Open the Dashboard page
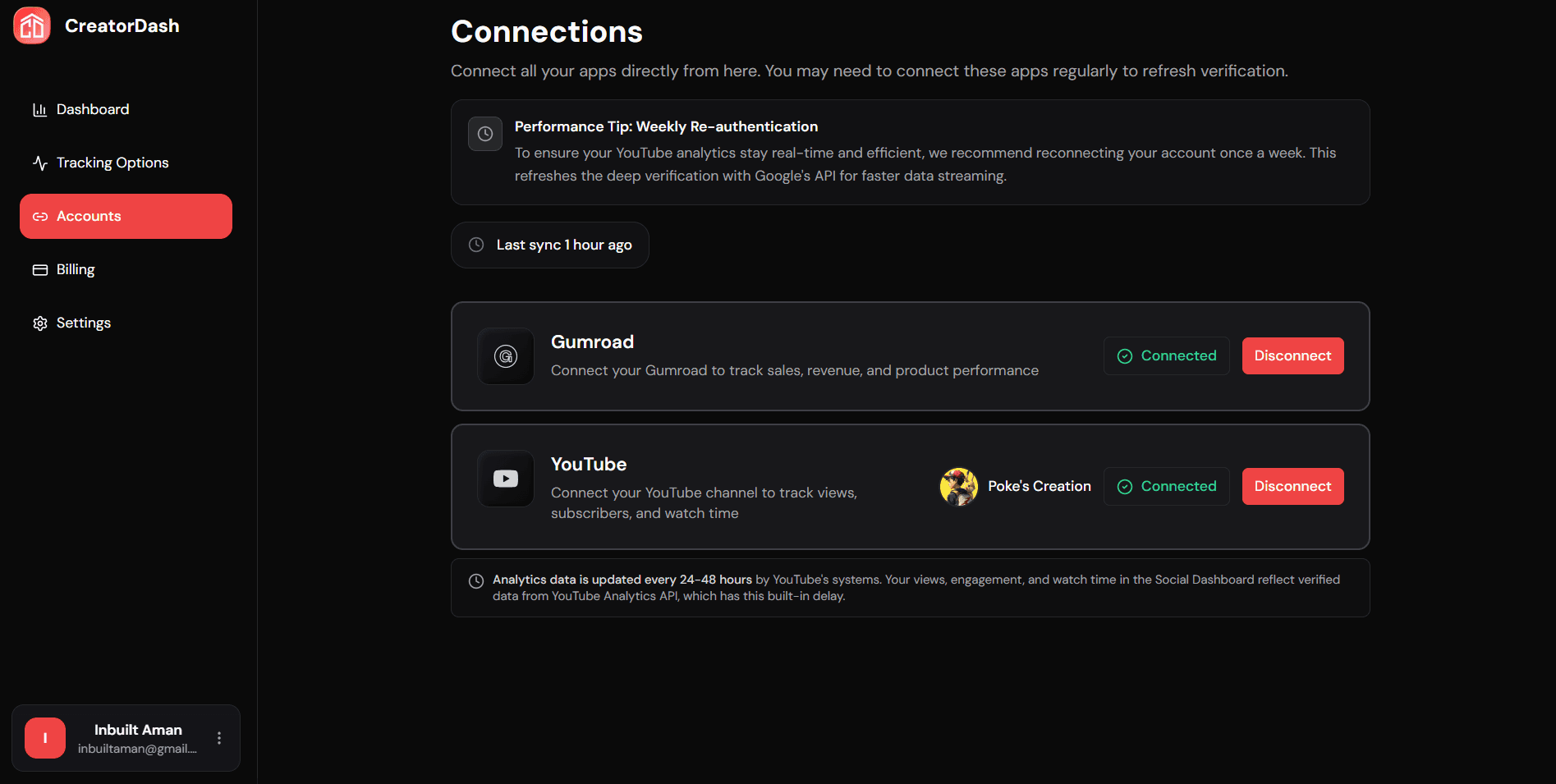Image resolution: width=1556 pixels, height=784 pixels. [x=126, y=110]
